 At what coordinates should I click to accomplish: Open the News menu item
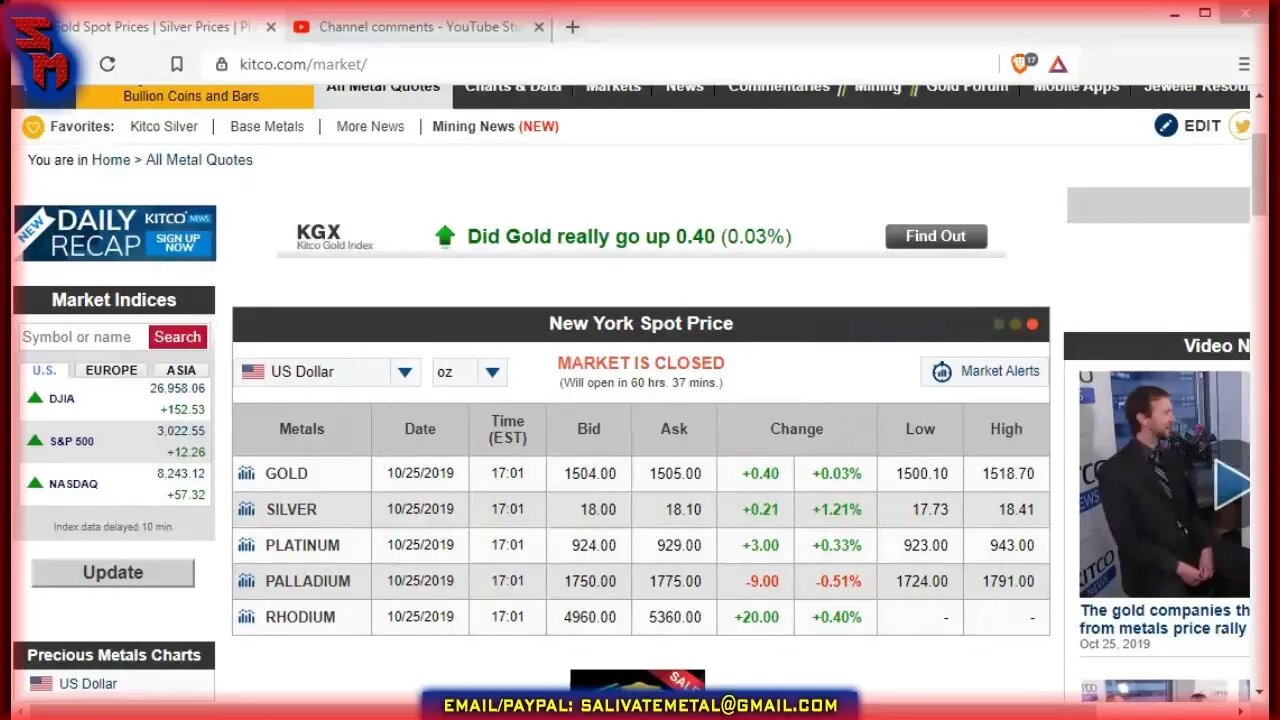[x=685, y=90]
